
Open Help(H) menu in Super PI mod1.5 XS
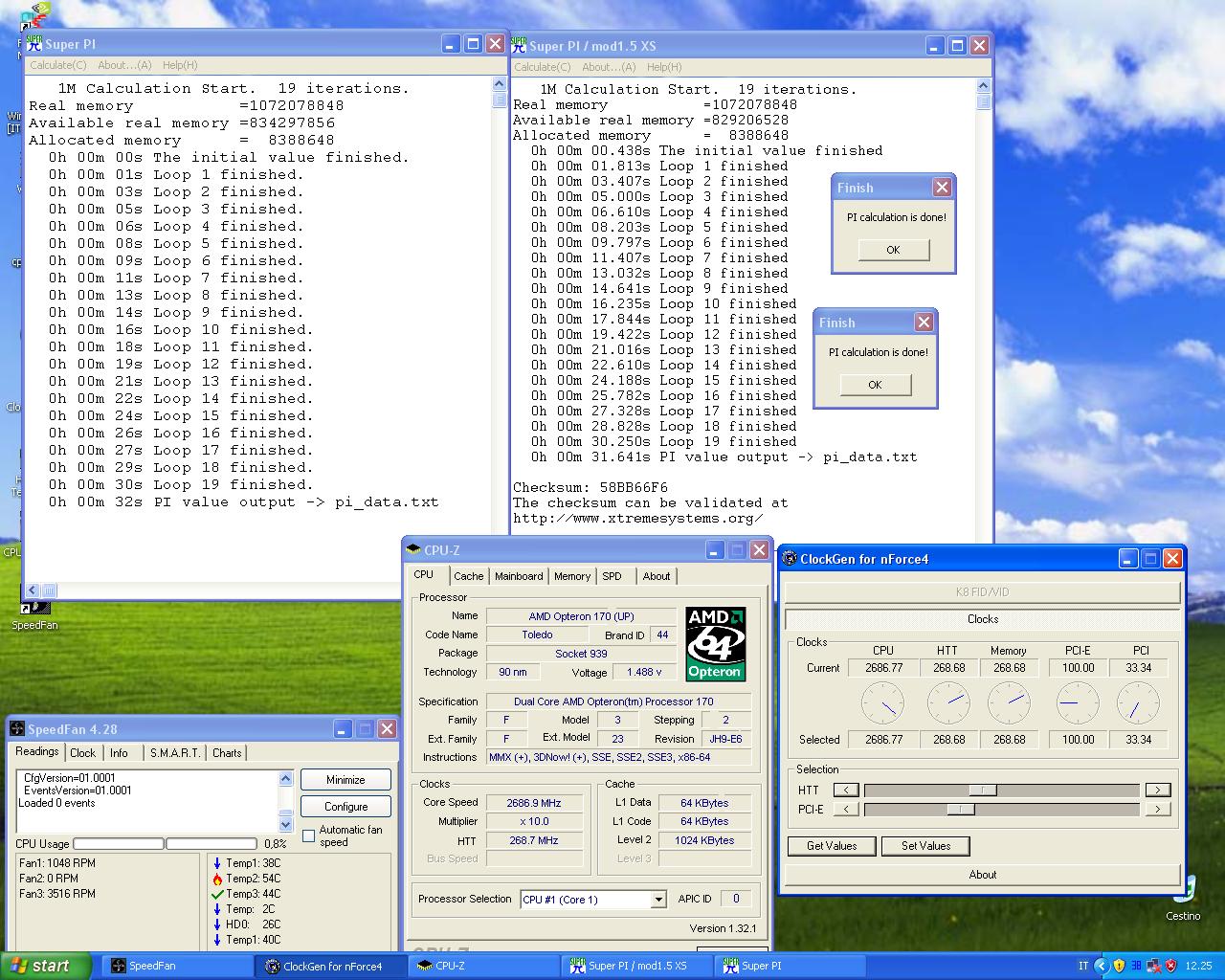664,67
